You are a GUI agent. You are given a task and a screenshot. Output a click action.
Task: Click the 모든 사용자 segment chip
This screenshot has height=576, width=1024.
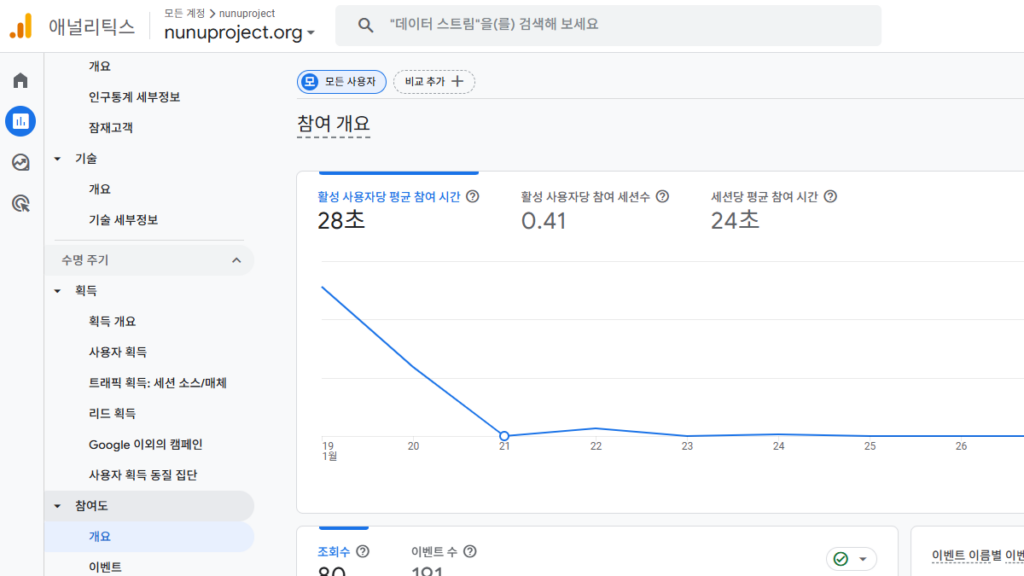(x=341, y=82)
